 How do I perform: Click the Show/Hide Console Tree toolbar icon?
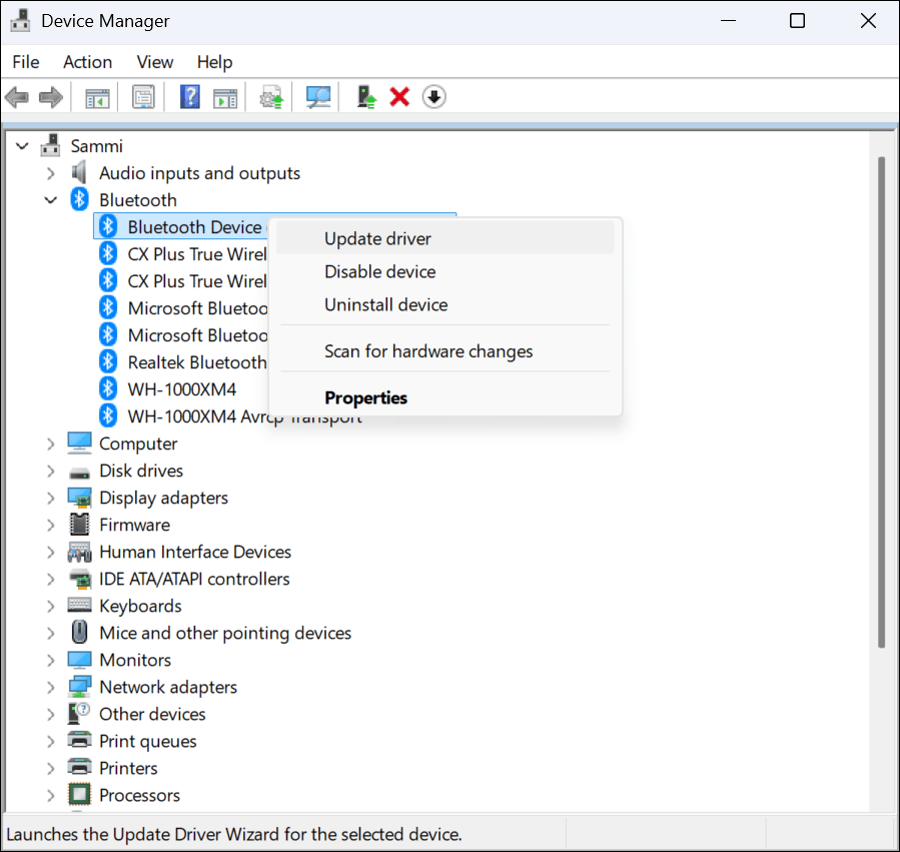[x=97, y=97]
